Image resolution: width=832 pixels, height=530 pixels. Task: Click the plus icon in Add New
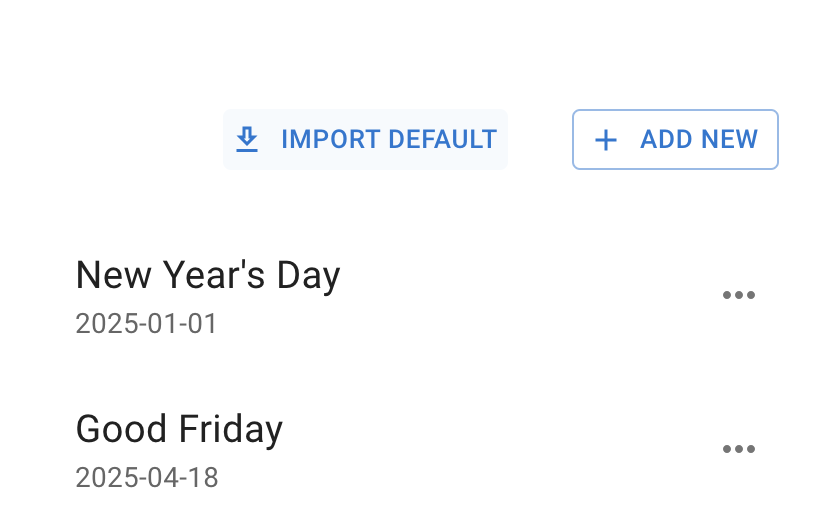[x=605, y=140]
